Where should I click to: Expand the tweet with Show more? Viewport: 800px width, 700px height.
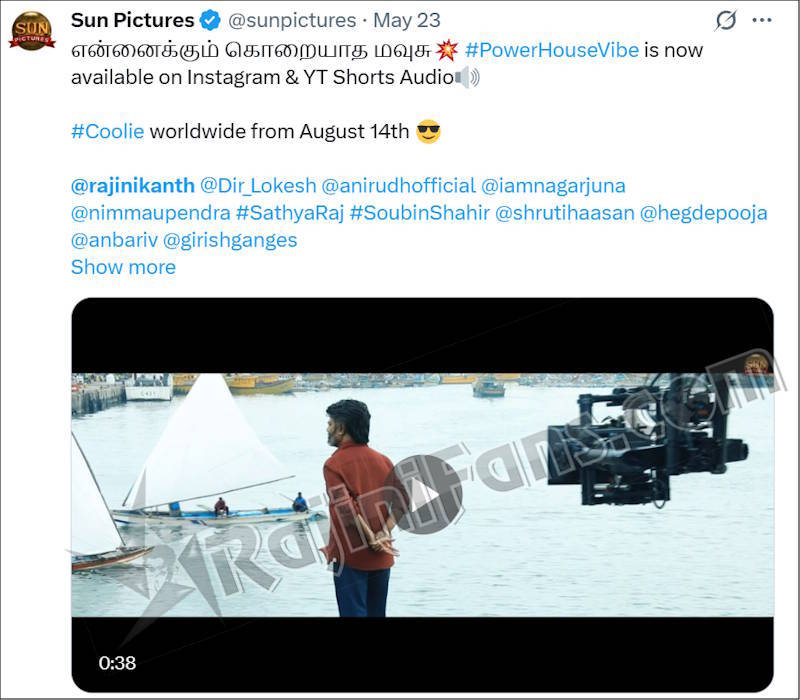[x=123, y=267]
